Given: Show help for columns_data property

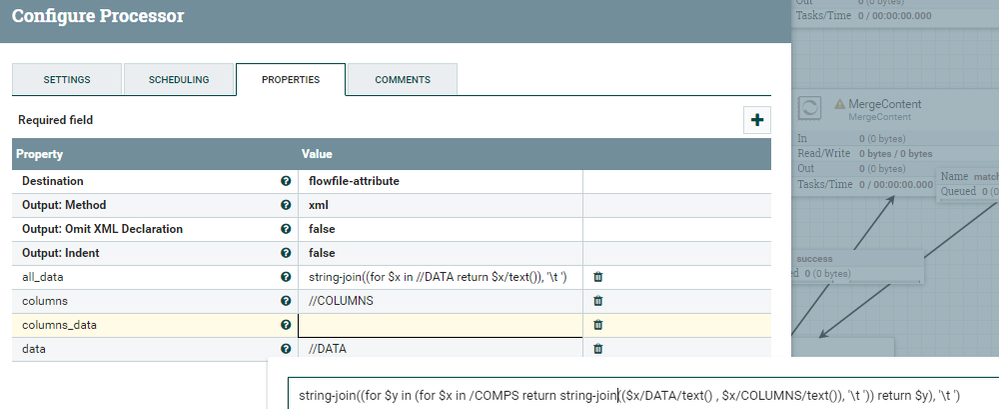Looking at the screenshot, I should pos(286,325).
